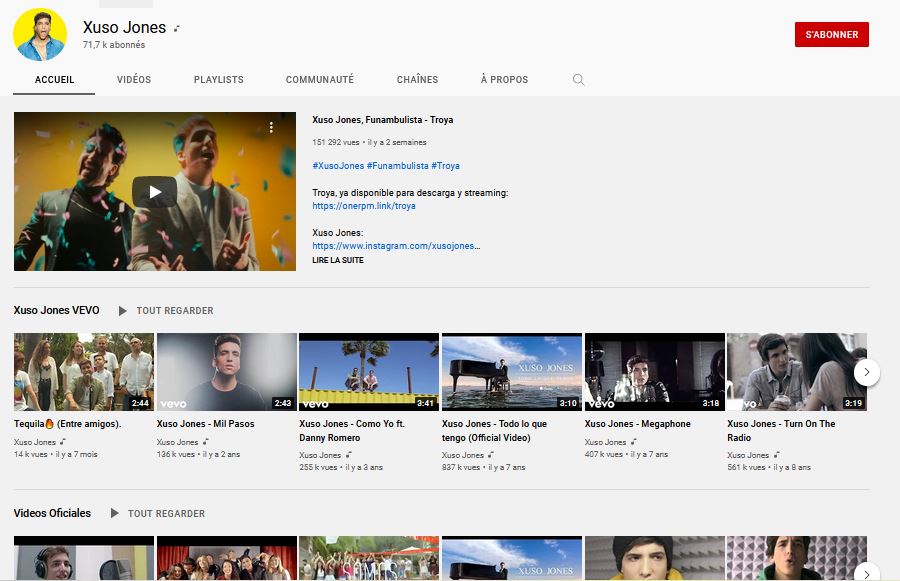
Task: Click the #Troya hashtag
Action: pyautogui.click(x=445, y=165)
